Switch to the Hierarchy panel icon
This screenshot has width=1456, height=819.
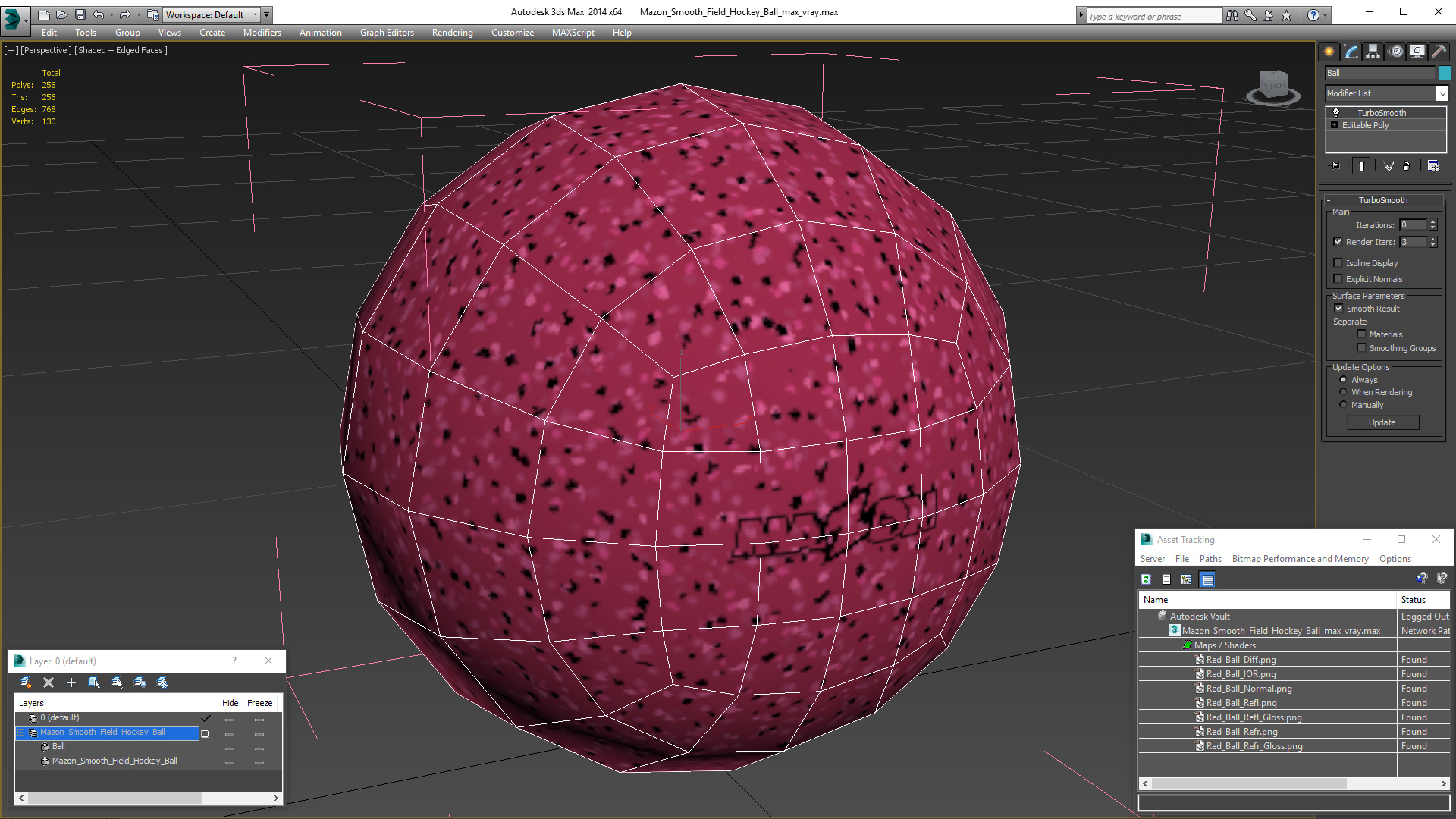pyautogui.click(x=1373, y=52)
